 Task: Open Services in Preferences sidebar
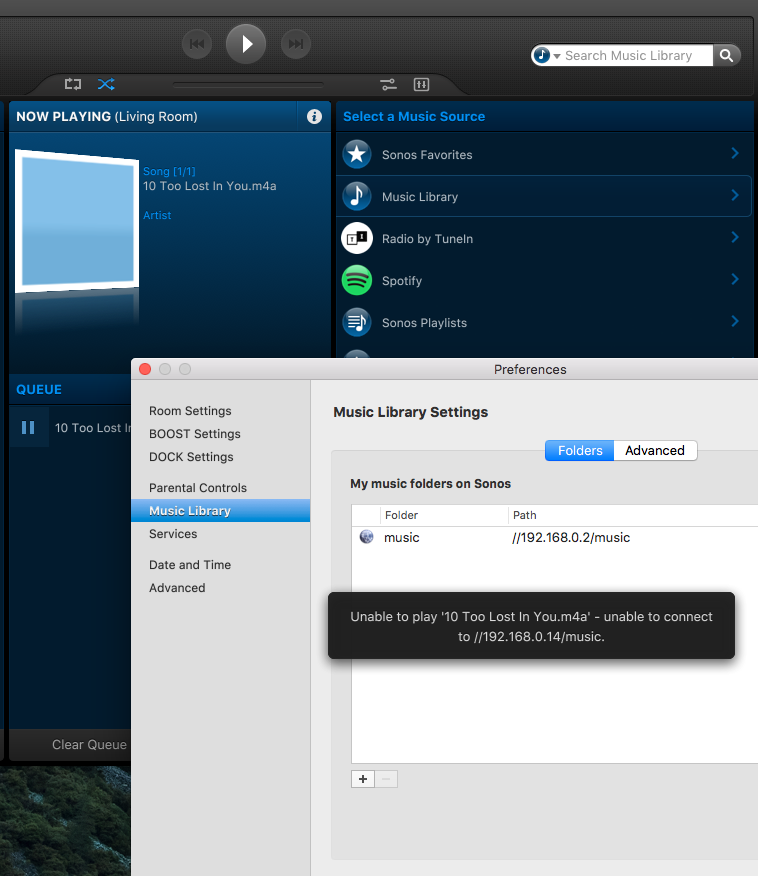coord(173,534)
